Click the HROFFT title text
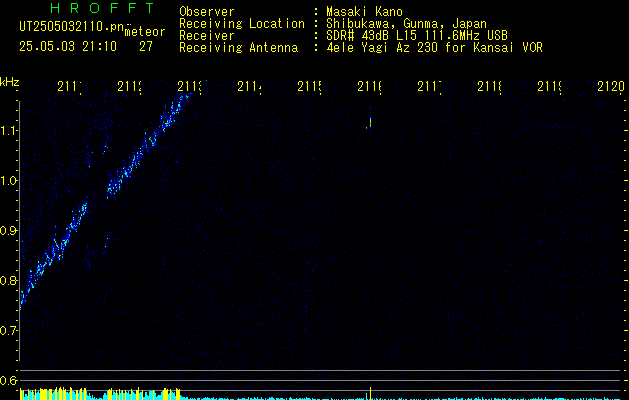 103,8
